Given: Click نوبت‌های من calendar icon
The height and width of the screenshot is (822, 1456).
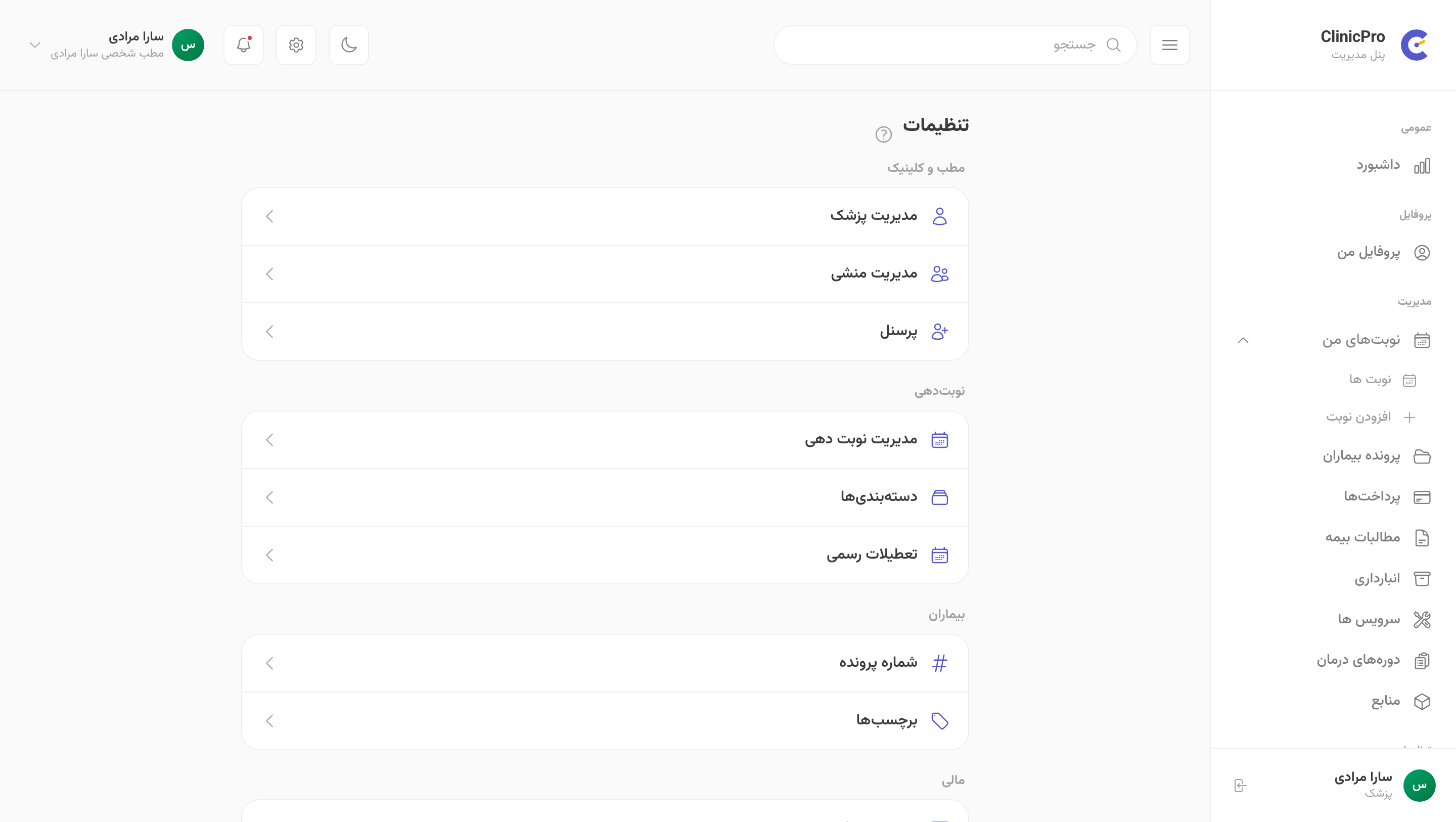Looking at the screenshot, I should click(1422, 340).
